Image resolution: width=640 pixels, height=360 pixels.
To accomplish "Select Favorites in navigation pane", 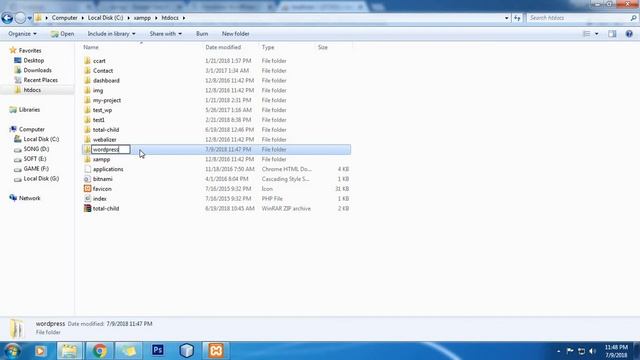I will (x=30, y=51).
